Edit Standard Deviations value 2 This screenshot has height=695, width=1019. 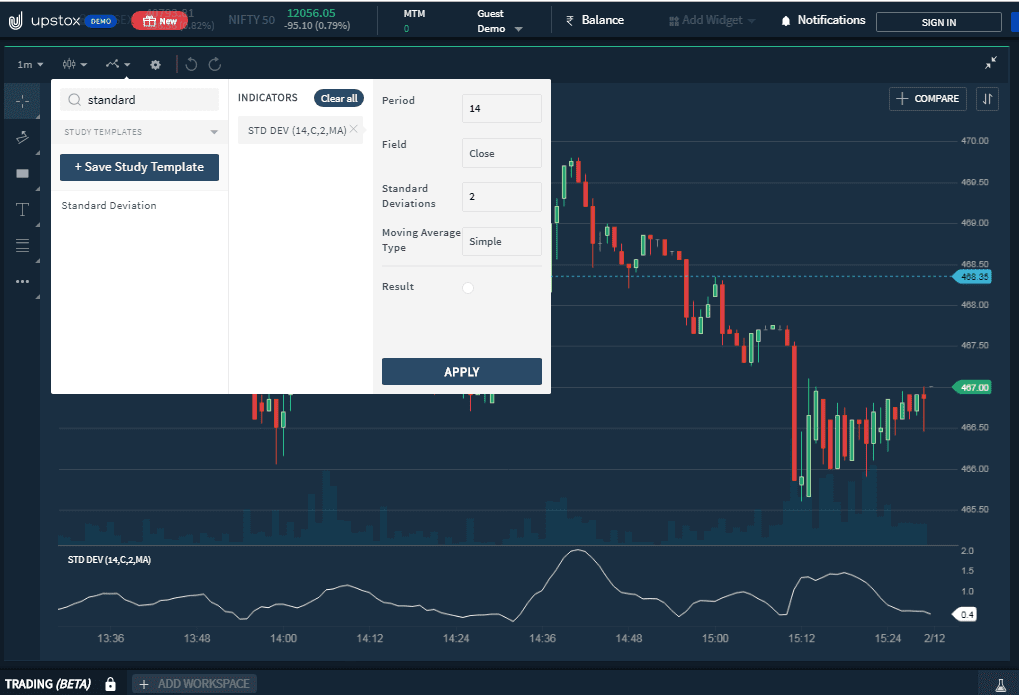coord(501,197)
